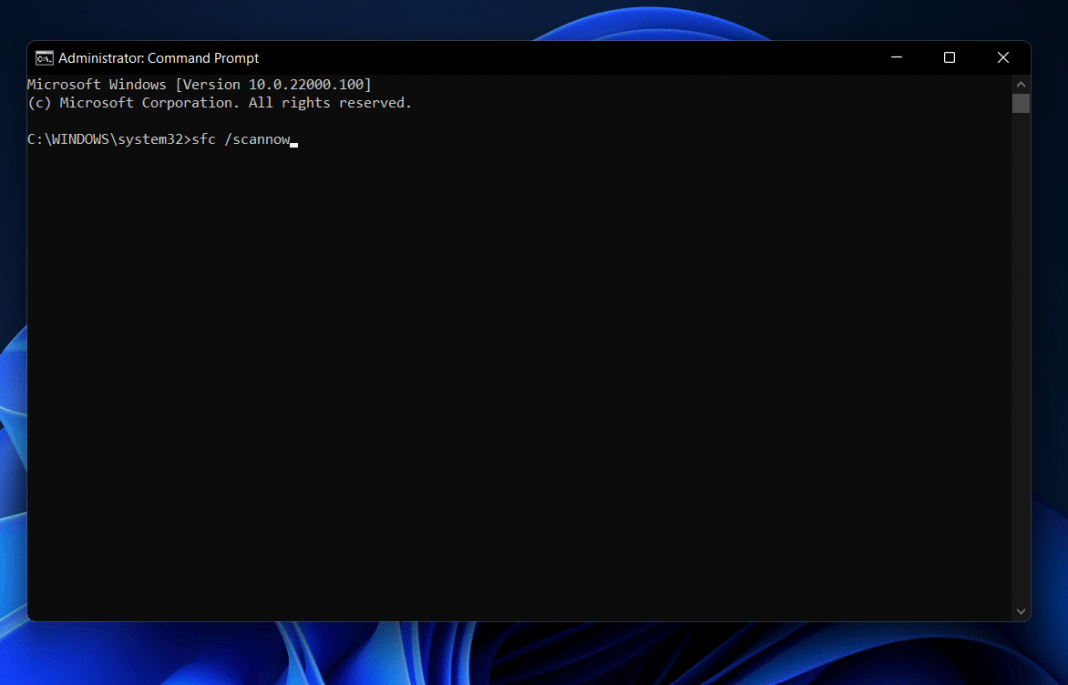The height and width of the screenshot is (685, 1068).
Task: Open the Command Prompt system menu icon
Action: (x=44, y=57)
